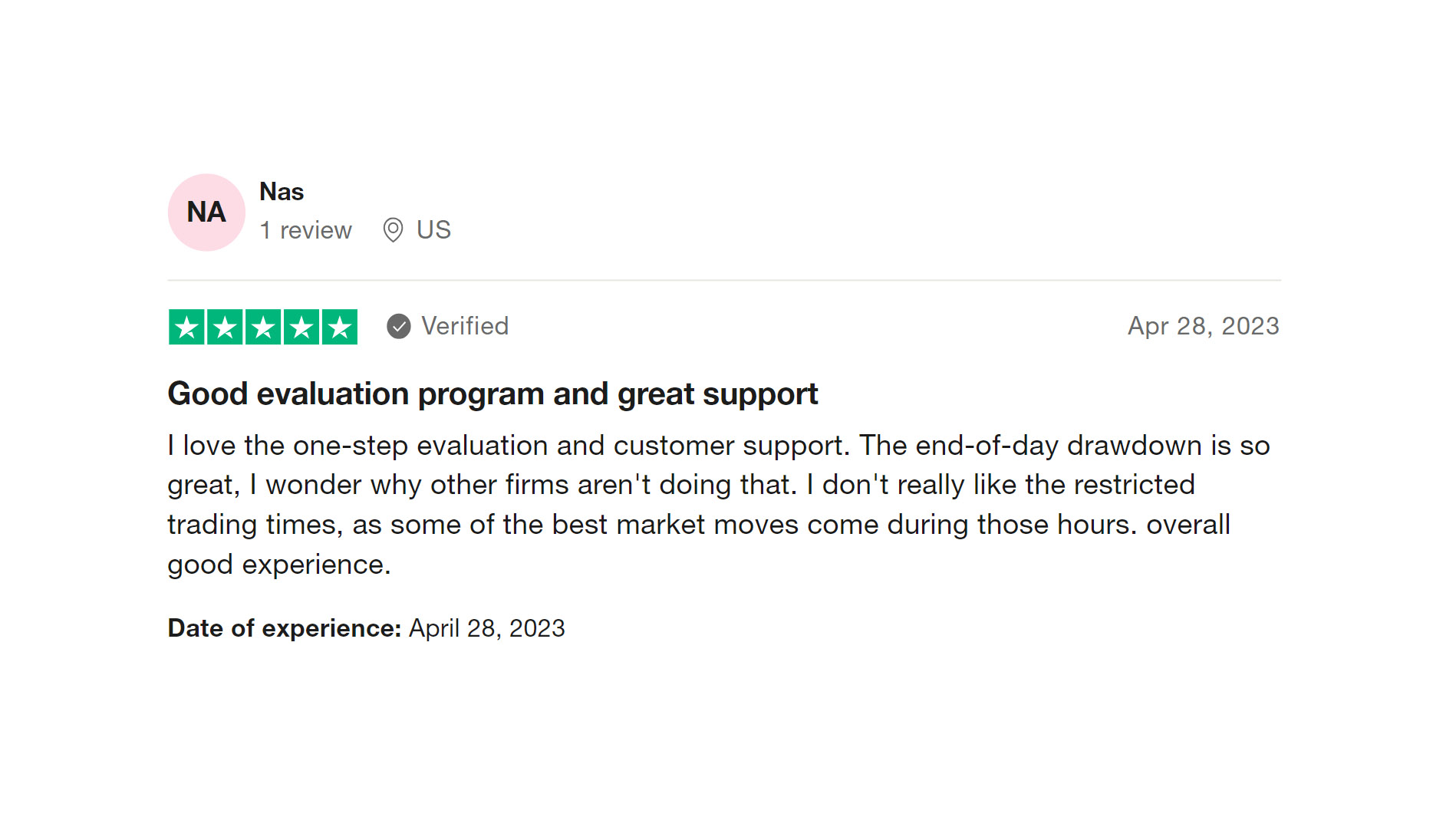Open the Nas reviewer profile name
This screenshot has height=830, width=1456.
282,192
